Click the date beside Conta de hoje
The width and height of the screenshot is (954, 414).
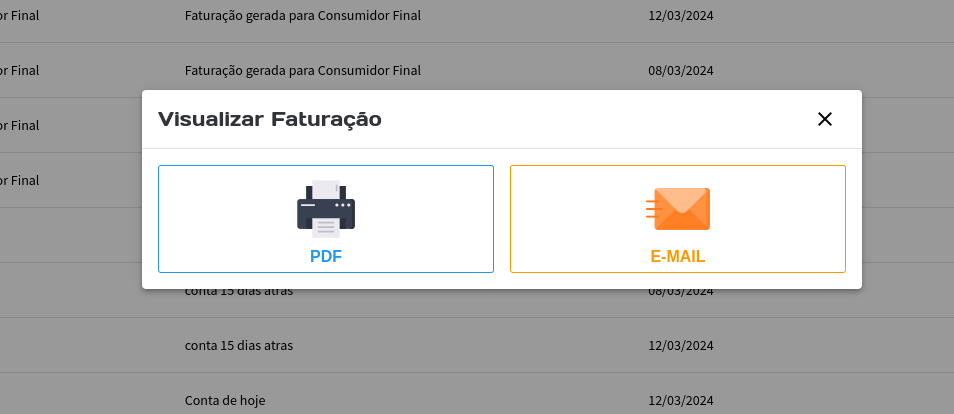[x=681, y=400]
